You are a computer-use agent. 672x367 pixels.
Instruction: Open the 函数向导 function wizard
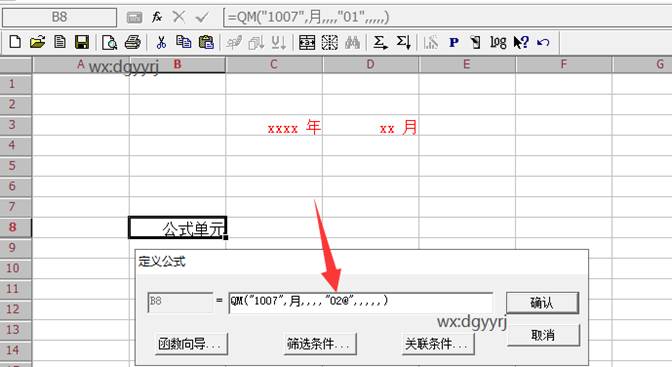click(191, 343)
